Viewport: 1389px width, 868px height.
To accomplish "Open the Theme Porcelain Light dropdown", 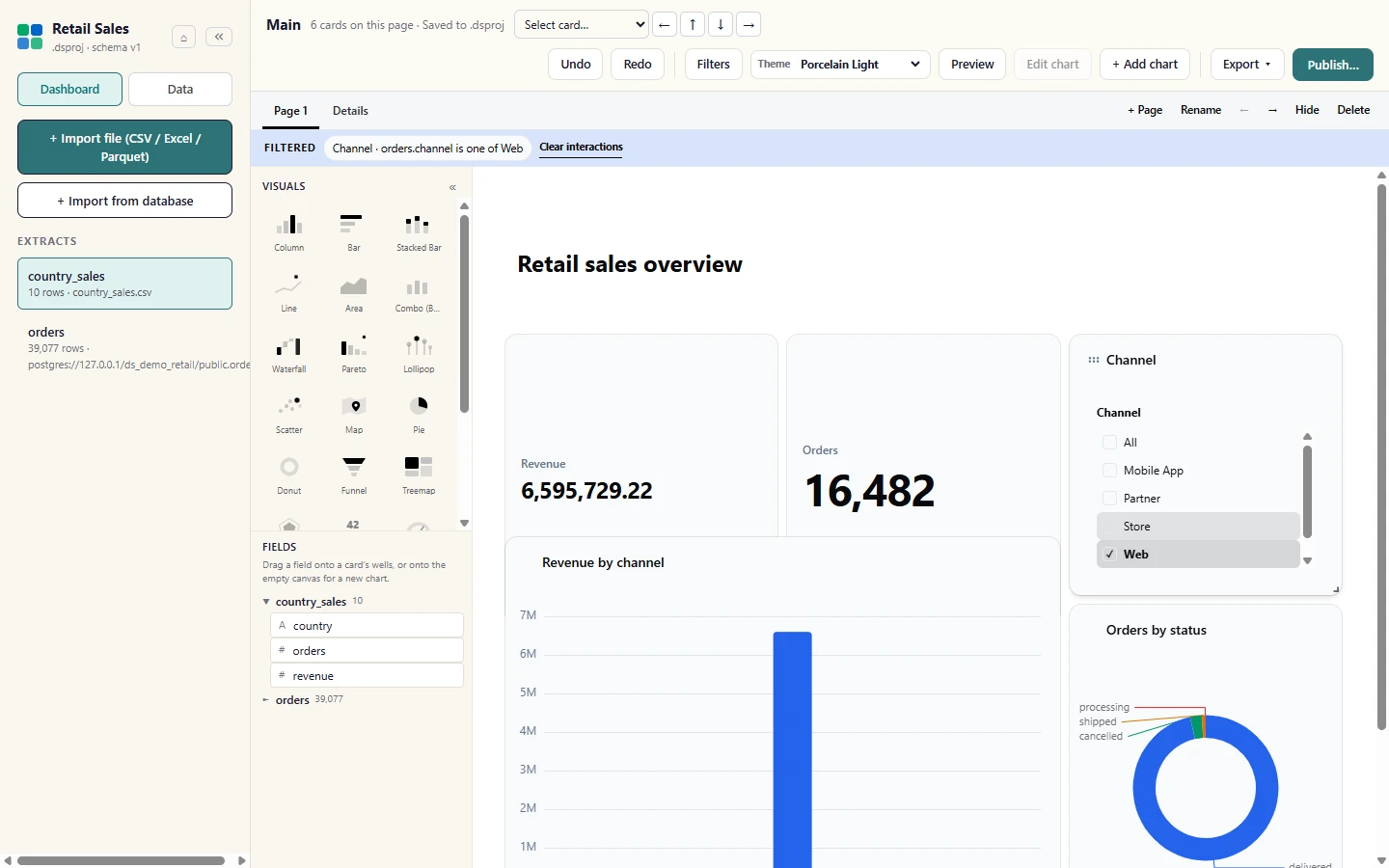I will click(x=840, y=65).
